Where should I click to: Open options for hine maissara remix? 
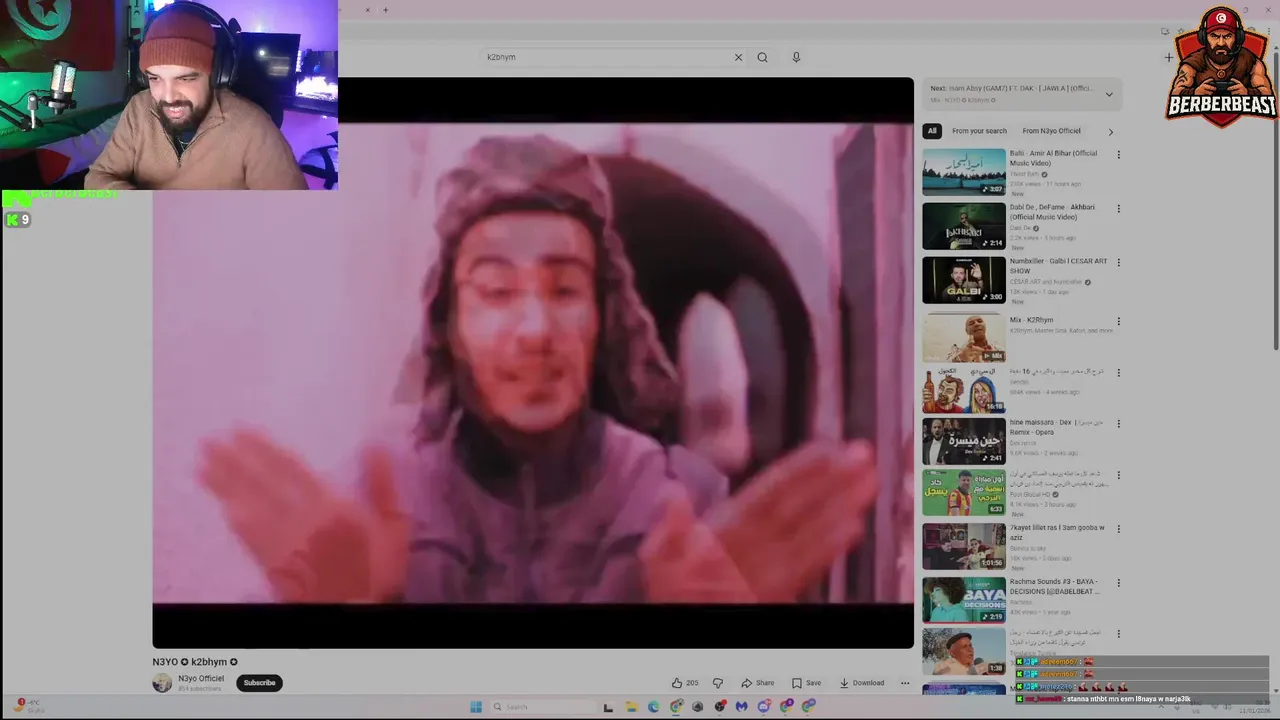tap(1118, 424)
